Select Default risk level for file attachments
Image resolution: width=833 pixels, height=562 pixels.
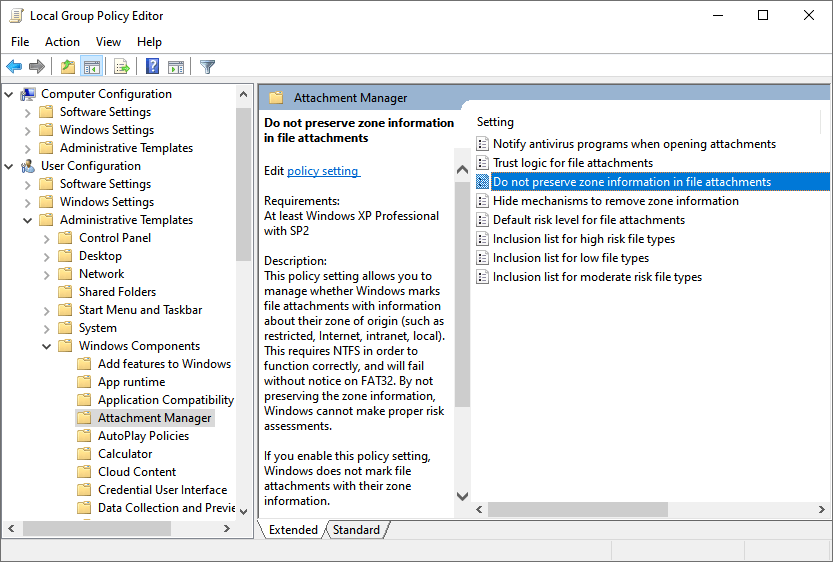click(x=589, y=220)
